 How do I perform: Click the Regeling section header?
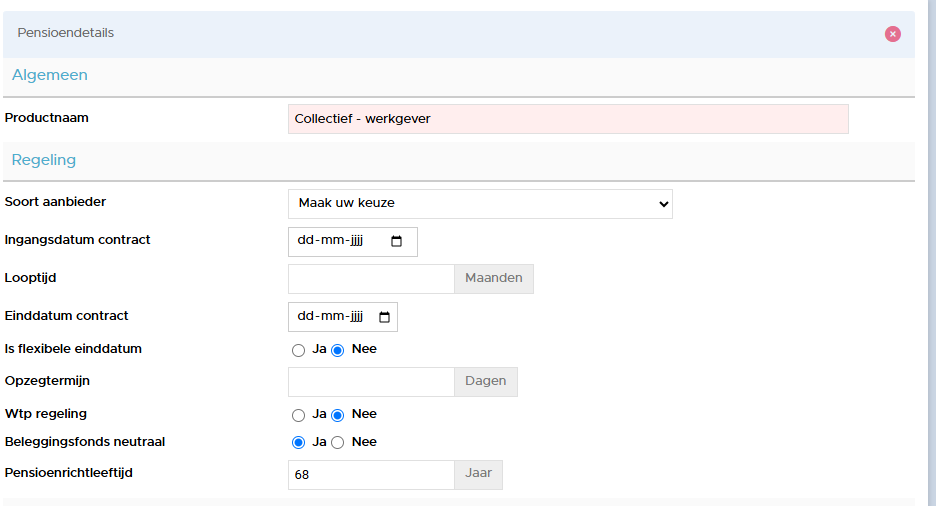tap(44, 160)
